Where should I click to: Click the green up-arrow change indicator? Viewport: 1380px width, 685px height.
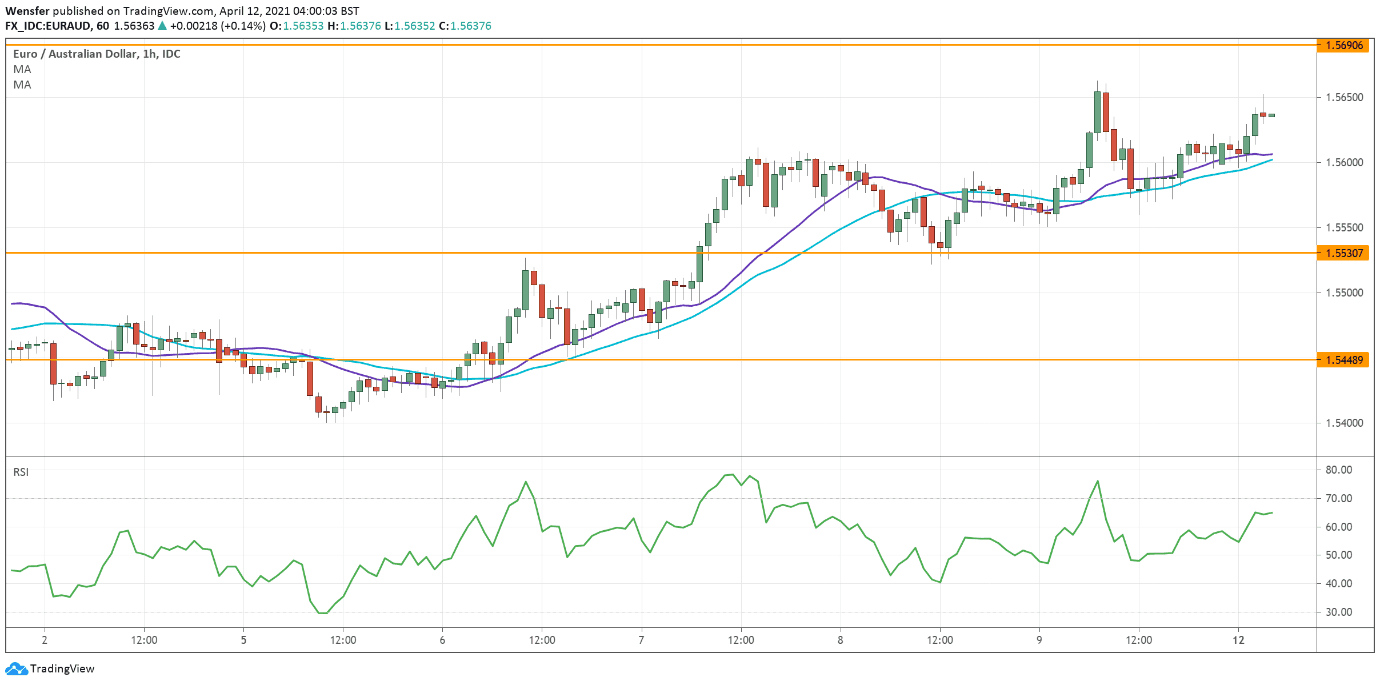pyautogui.click(x=163, y=27)
